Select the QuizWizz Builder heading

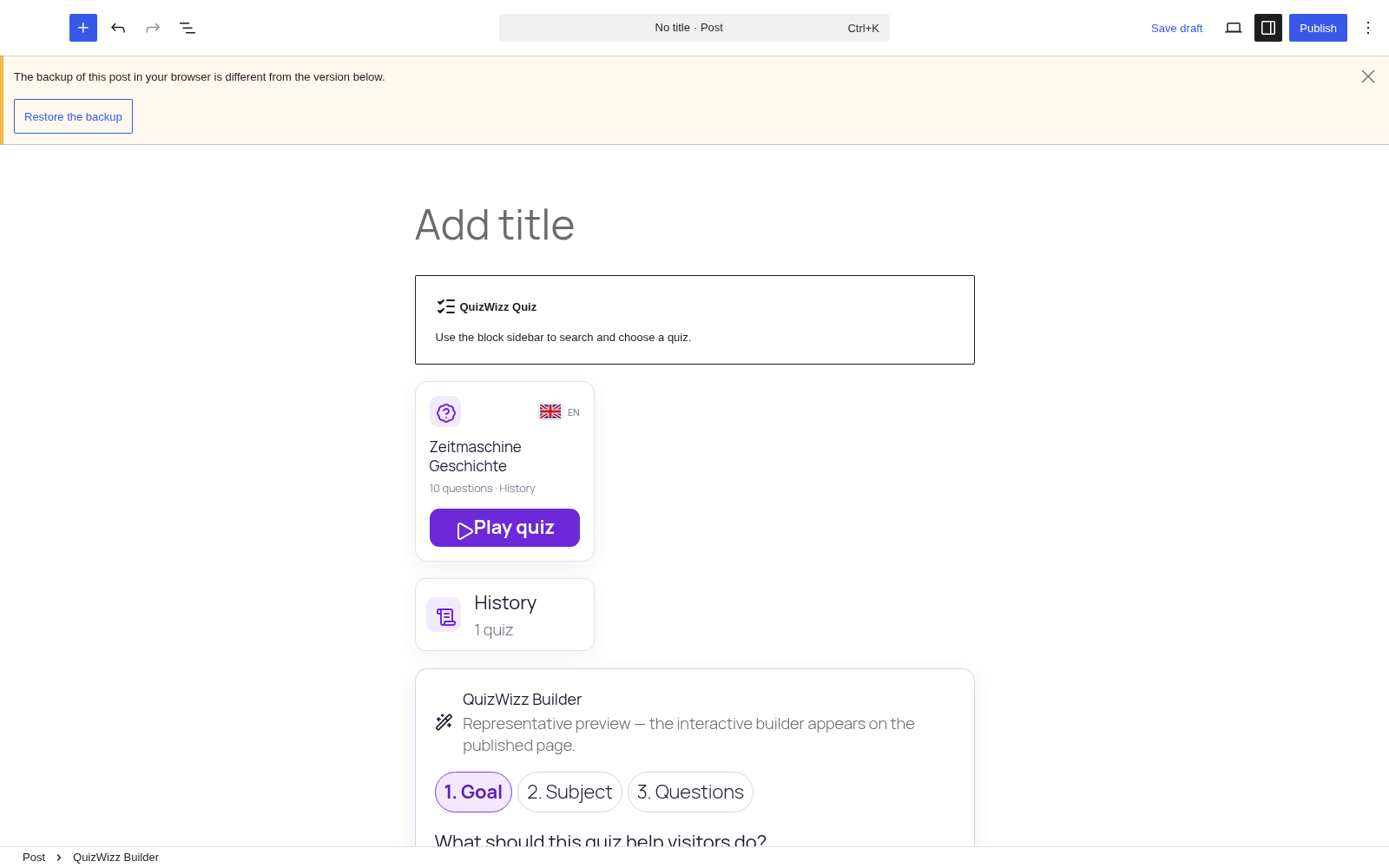pos(522,700)
